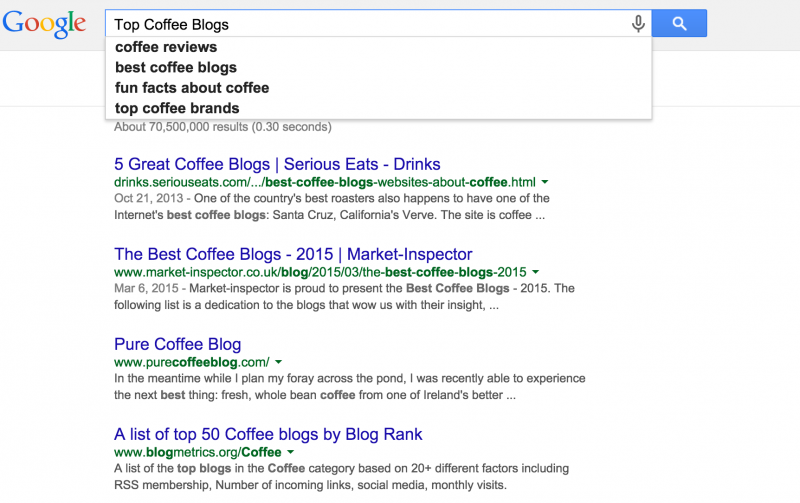
Task: Open '5 Great Coffee Blogs | Serious Eats' result
Action: 277,164
